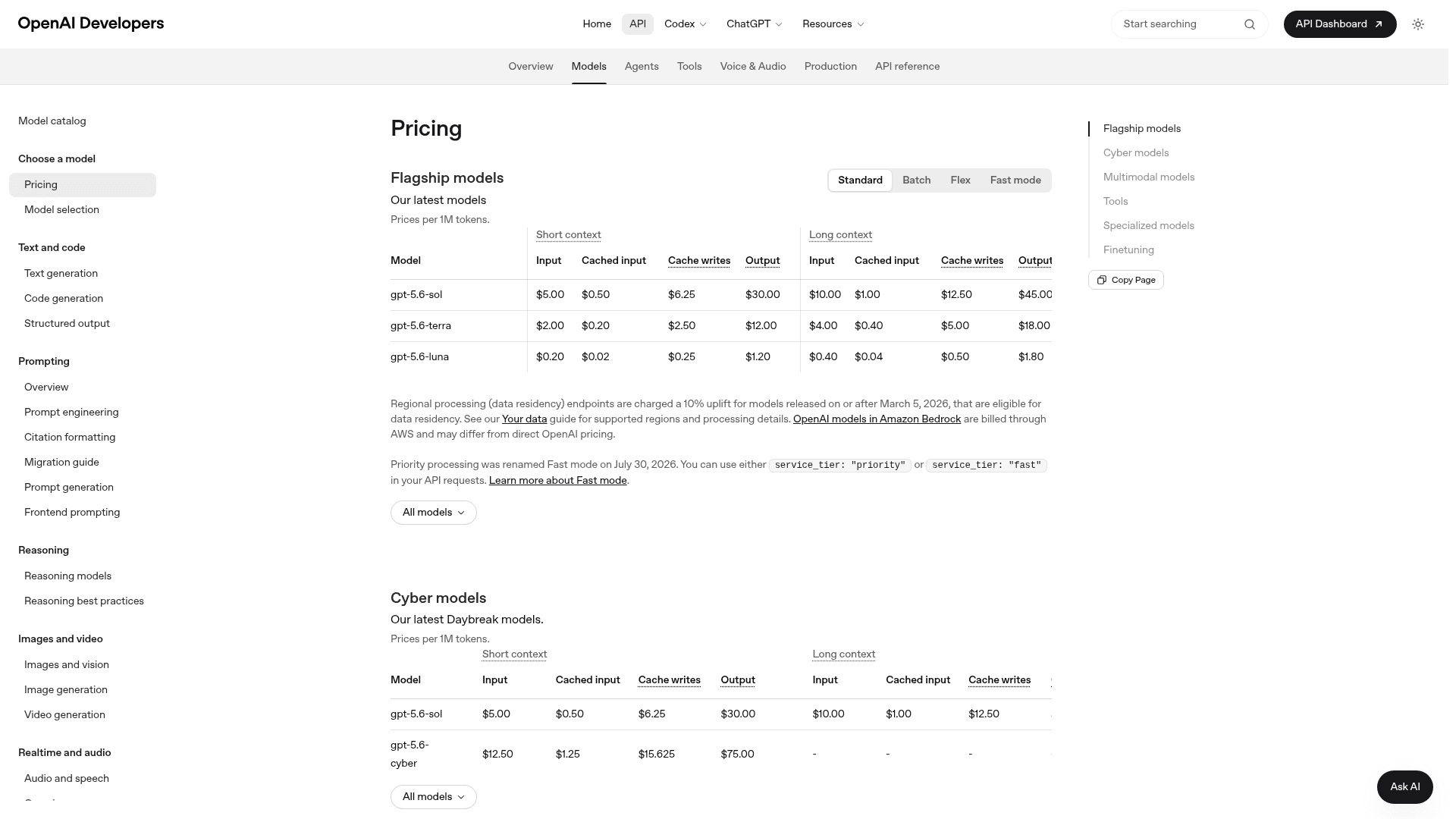The width and height of the screenshot is (1456, 819).
Task: Expand the Resources dropdown menu
Action: point(833,24)
